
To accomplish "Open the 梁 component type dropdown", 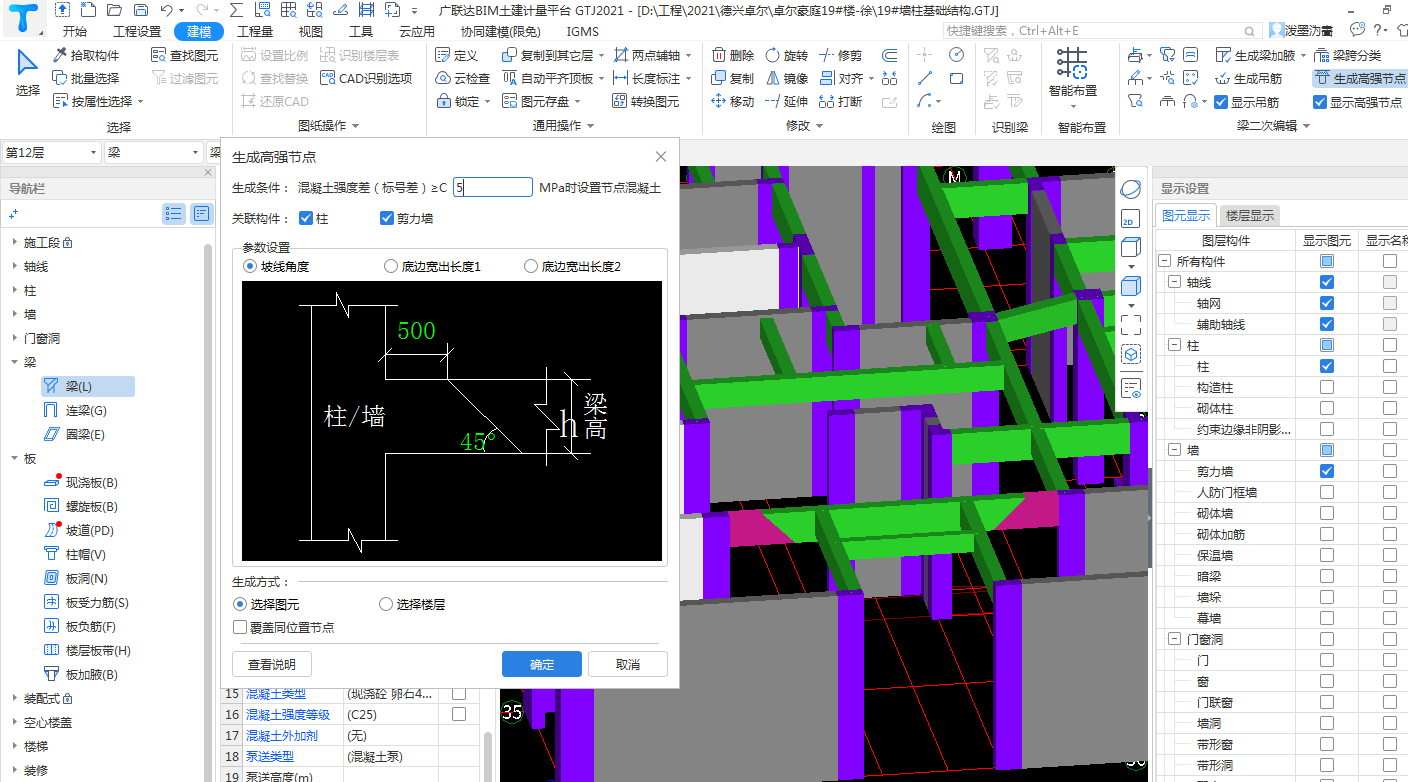I will (153, 152).
